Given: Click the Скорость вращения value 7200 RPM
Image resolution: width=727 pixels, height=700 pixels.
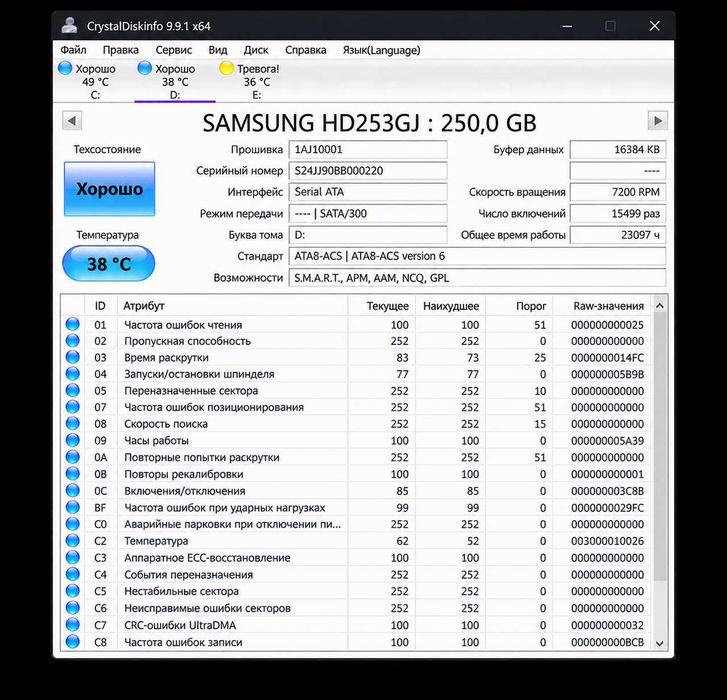Looking at the screenshot, I should [618, 192].
